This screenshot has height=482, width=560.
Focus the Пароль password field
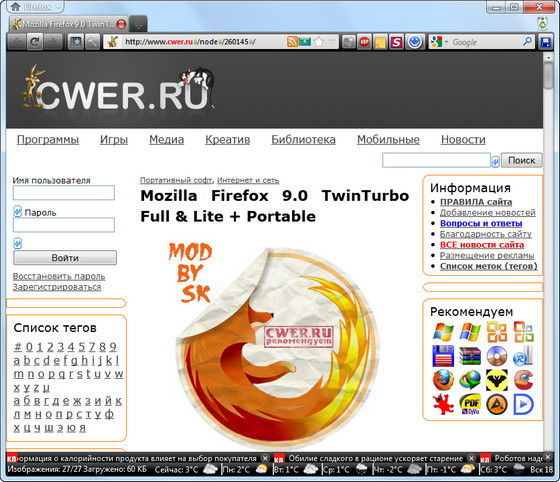pyautogui.click(x=64, y=225)
